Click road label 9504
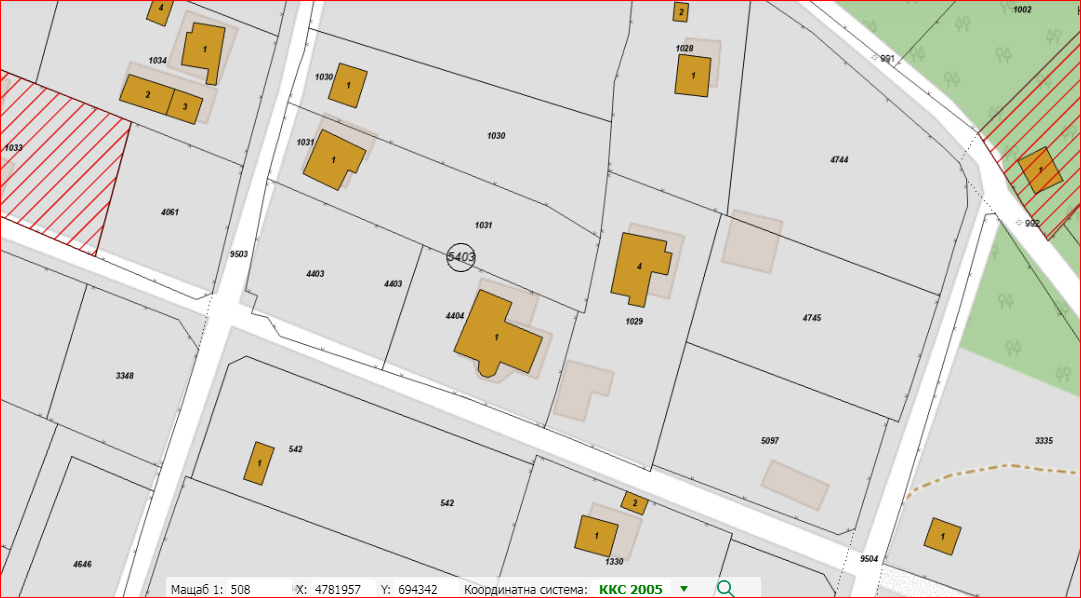The image size is (1081, 598). point(868,559)
